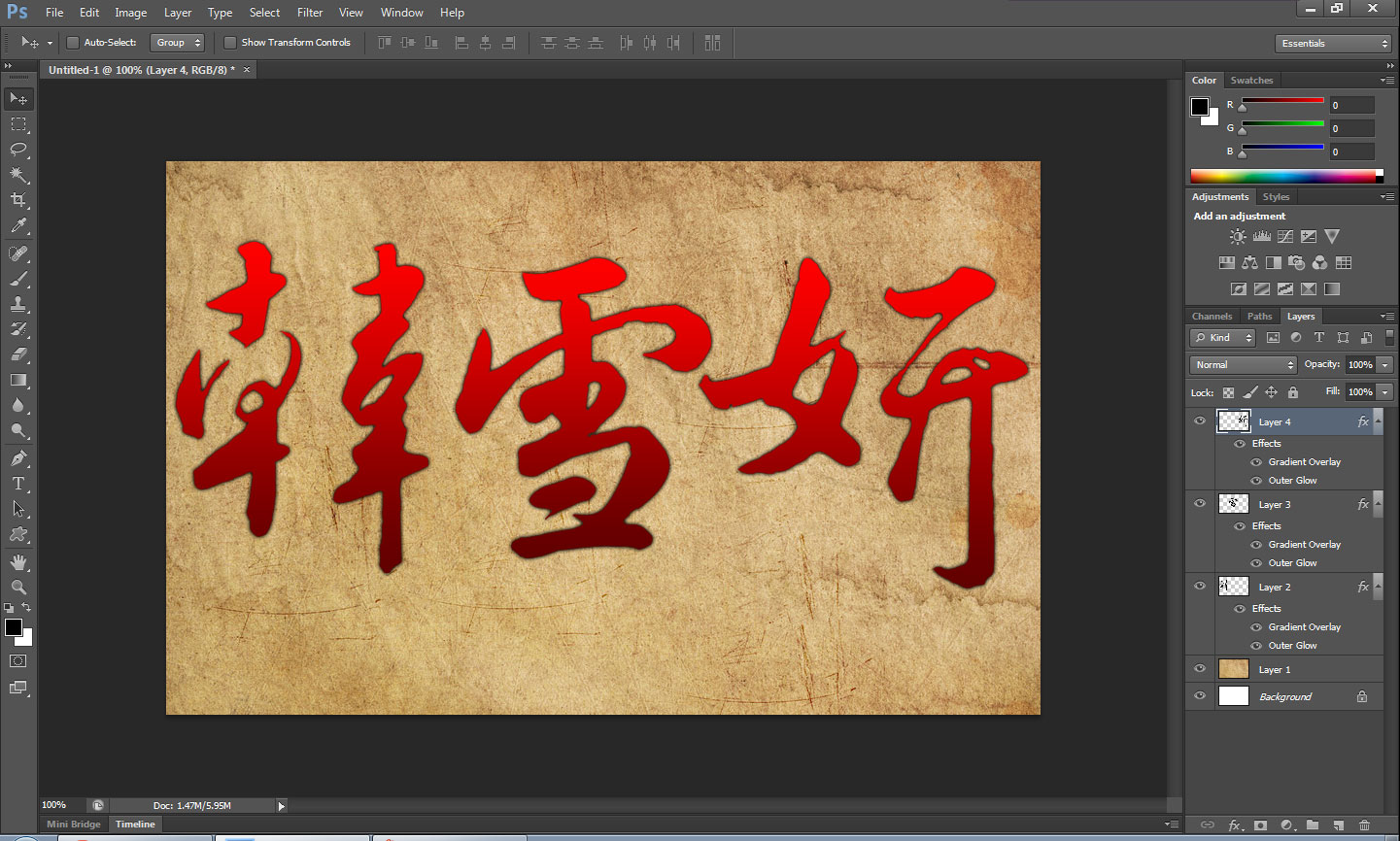Open the Normal blend mode dropdown
Viewport: 1400px width, 841px height.
(1244, 365)
